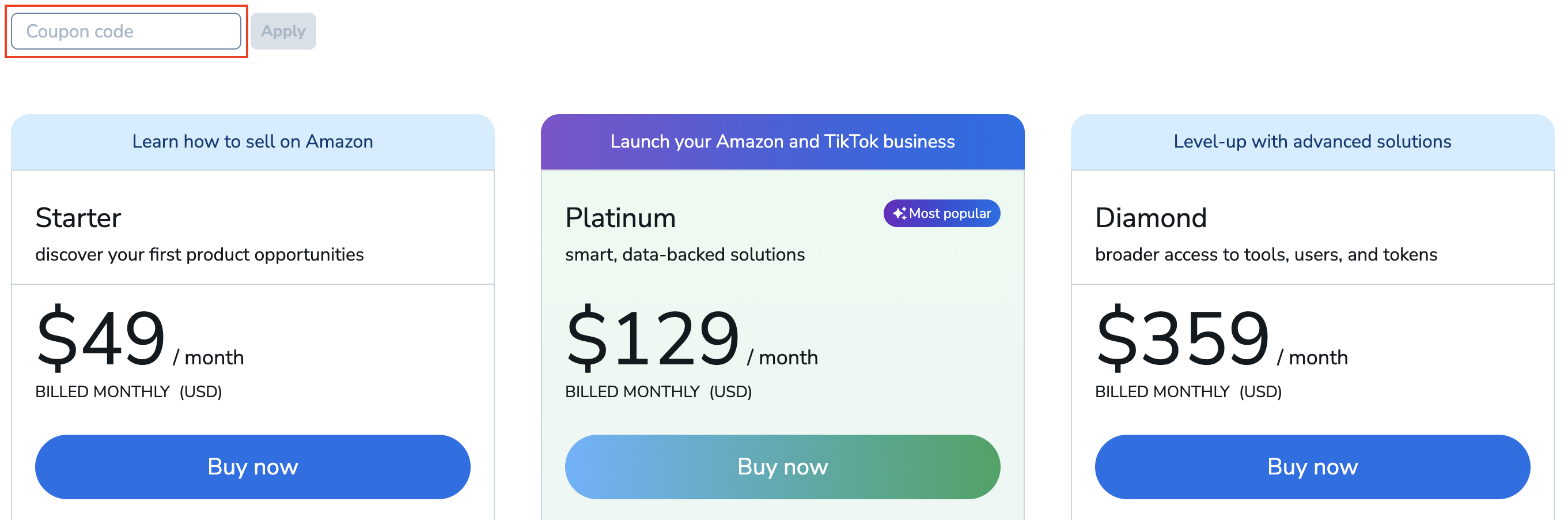
Task: Click the $49 per month price
Action: coord(101,338)
